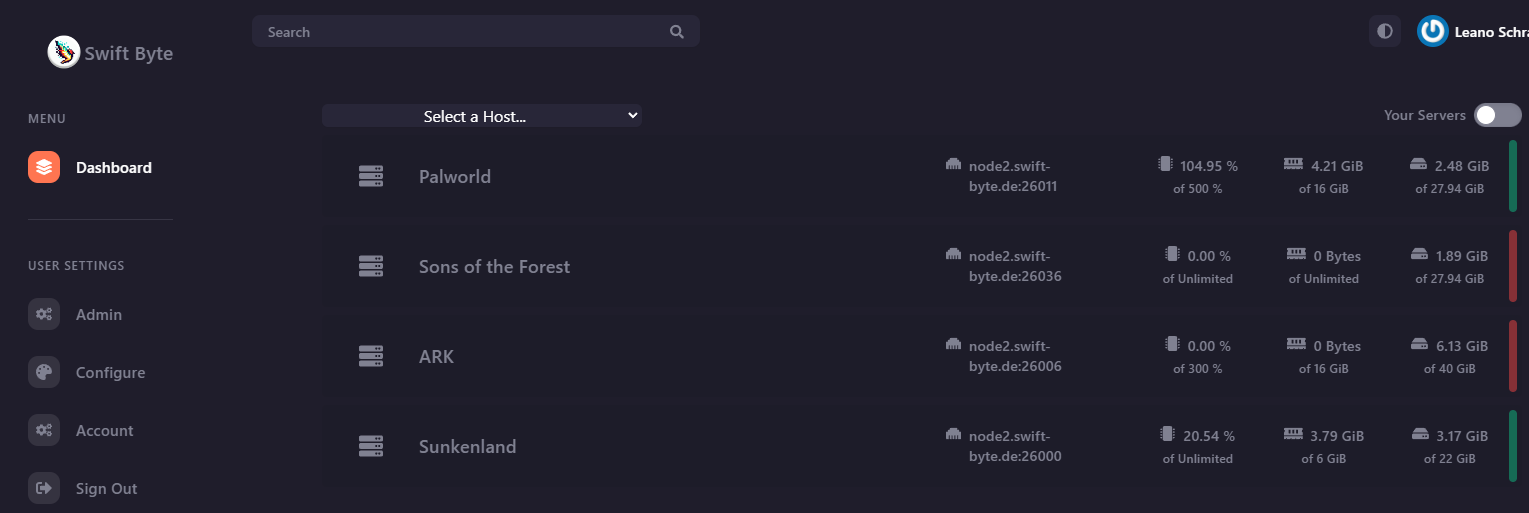1529x513 pixels.
Task: Click the Palworld server stack icon
Action: point(371,177)
